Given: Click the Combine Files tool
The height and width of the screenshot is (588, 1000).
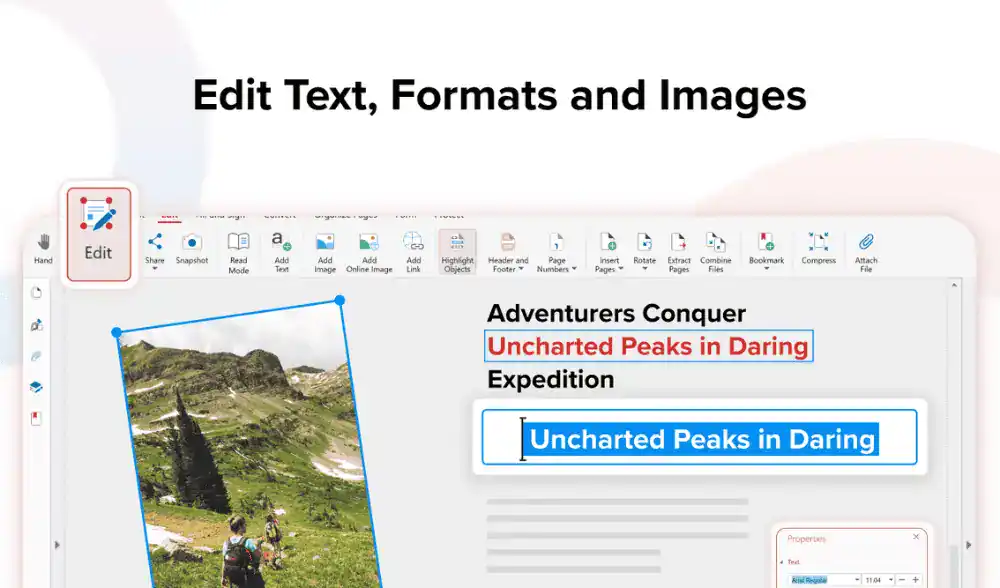Looking at the screenshot, I should [715, 252].
